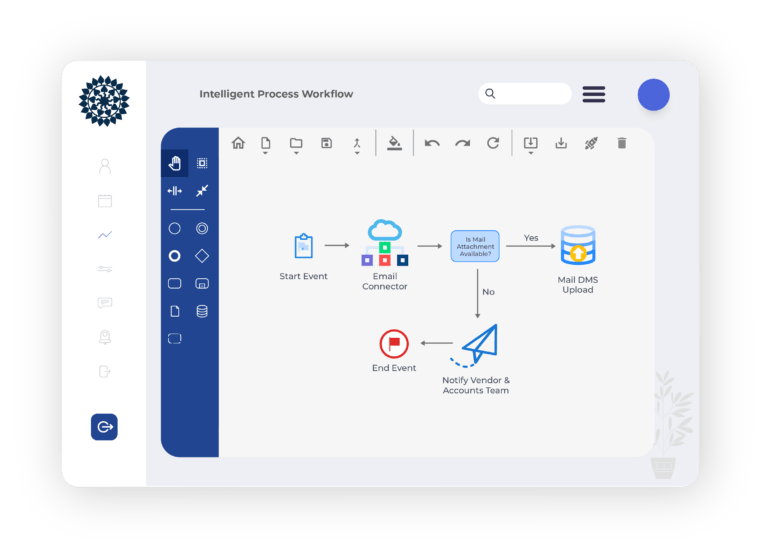
Task: Click the new document icon in toolbar
Action: [265, 143]
